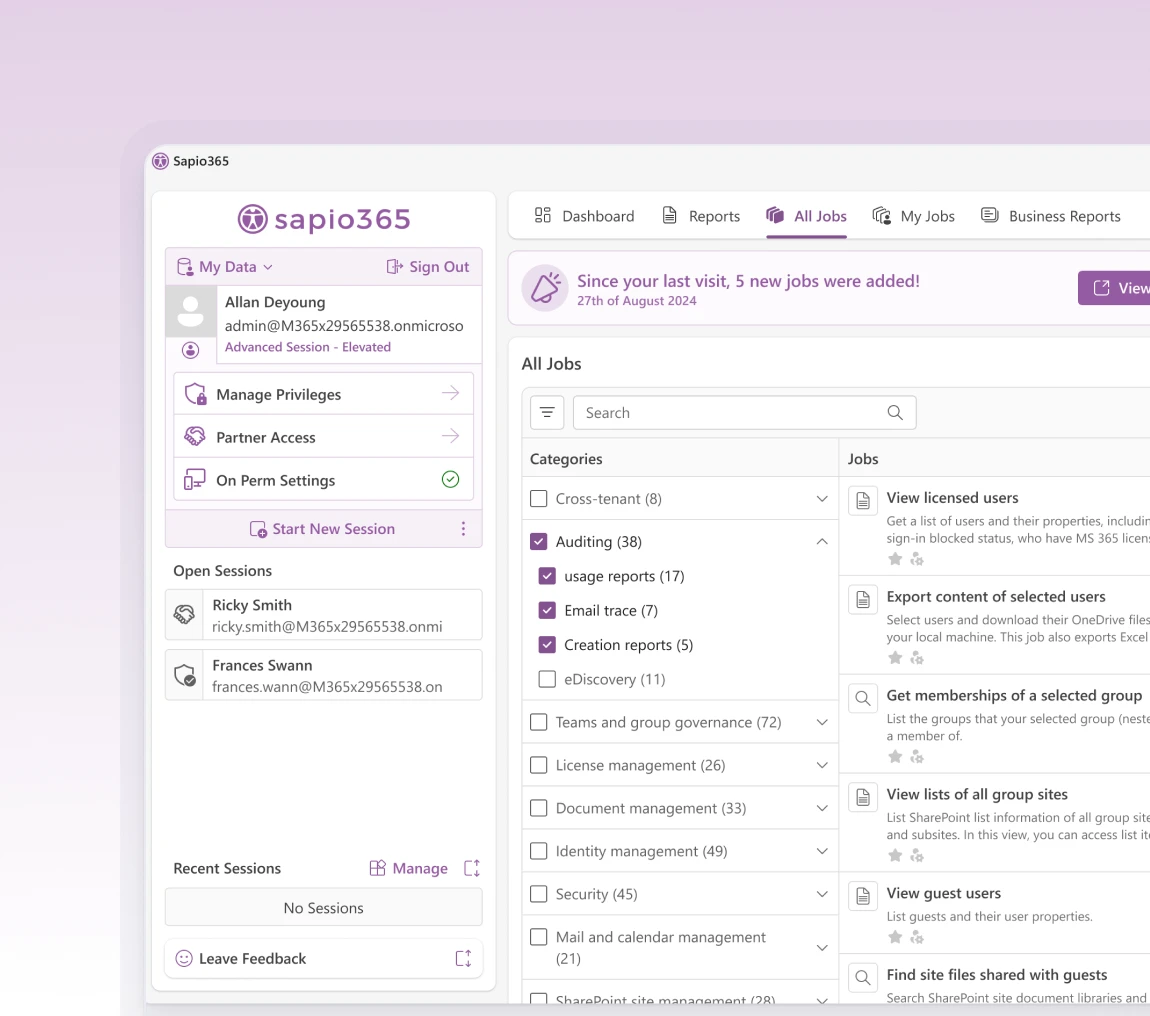Click the View button in announcement banner
The image size is (1150, 1016).
tap(1114, 288)
